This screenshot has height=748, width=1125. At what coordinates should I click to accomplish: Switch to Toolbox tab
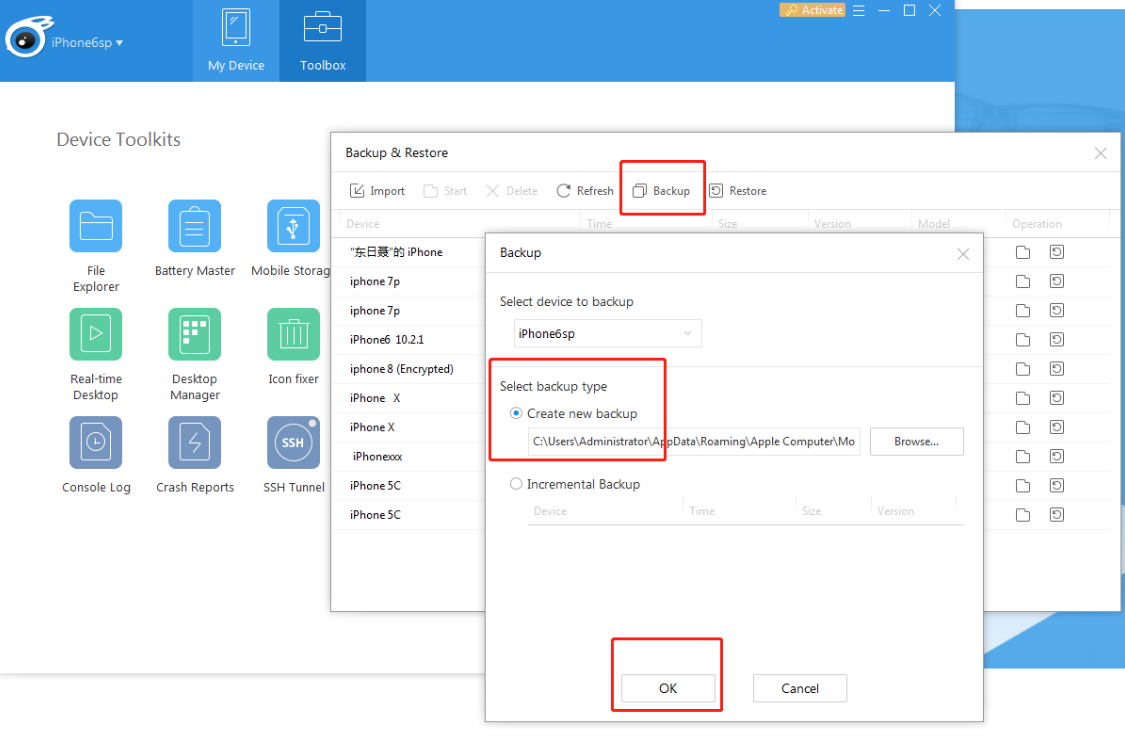click(x=323, y=41)
